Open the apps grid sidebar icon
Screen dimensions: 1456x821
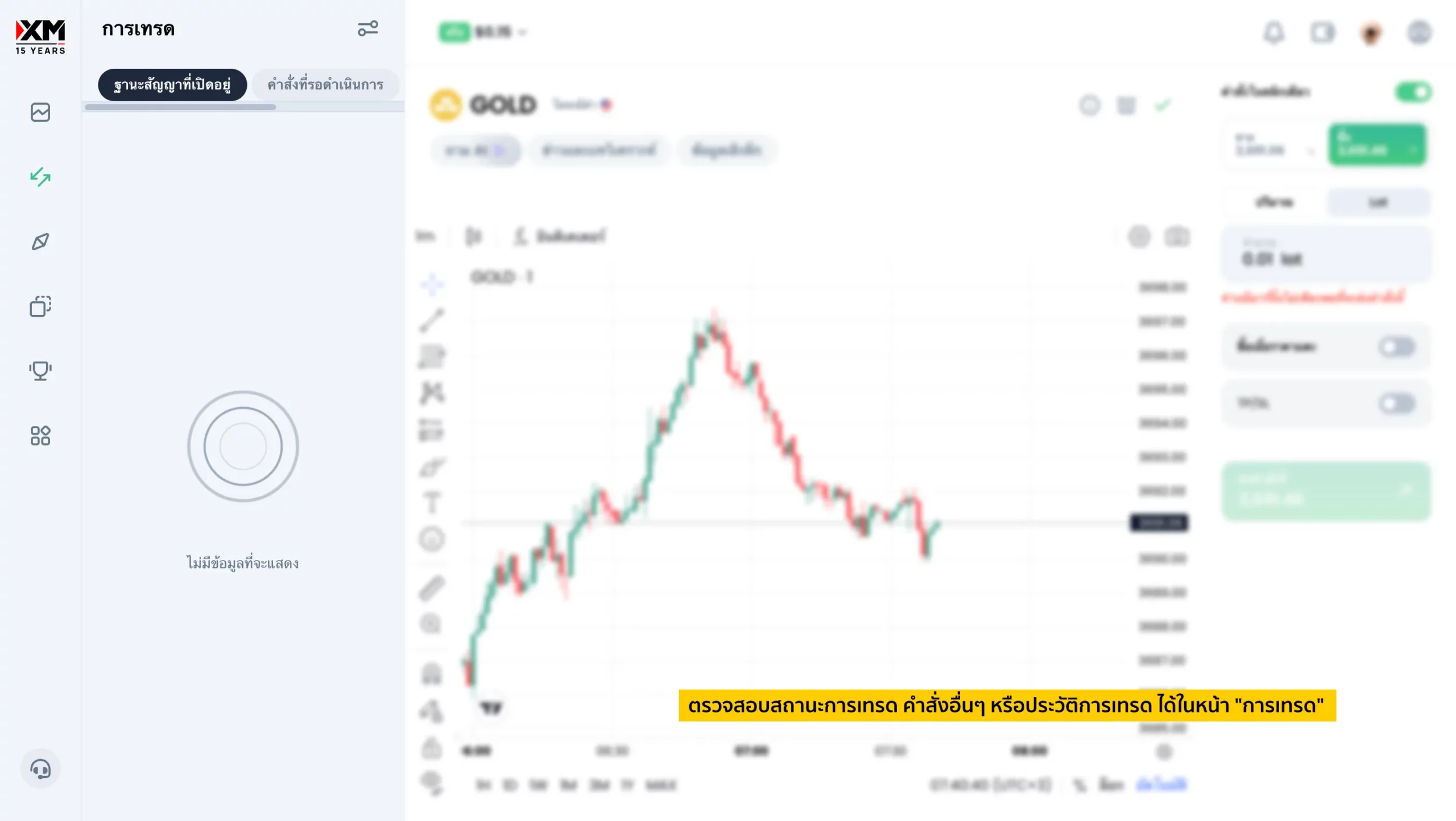[40, 436]
